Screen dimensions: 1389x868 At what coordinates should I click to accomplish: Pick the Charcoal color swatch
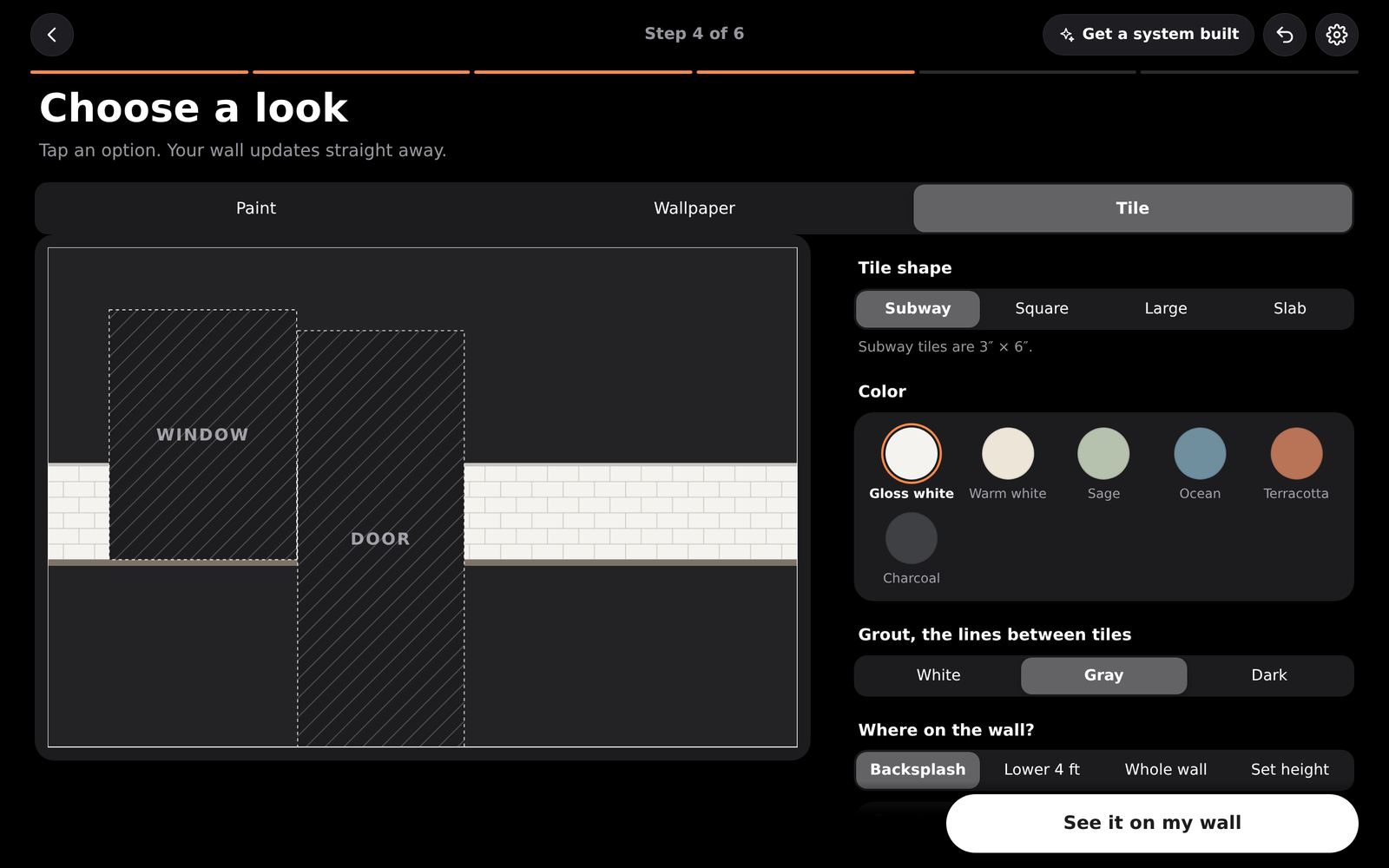point(912,538)
